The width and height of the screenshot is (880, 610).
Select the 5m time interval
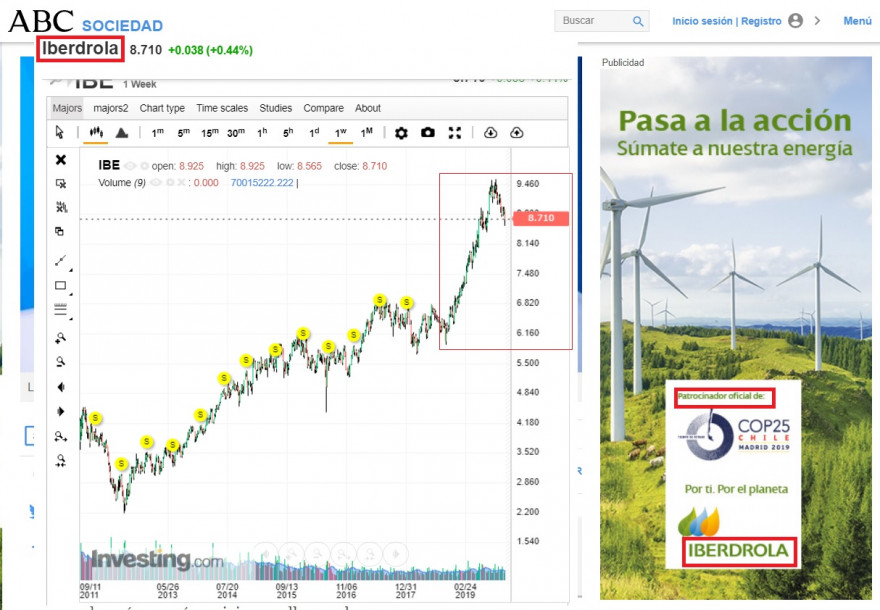[x=184, y=133]
